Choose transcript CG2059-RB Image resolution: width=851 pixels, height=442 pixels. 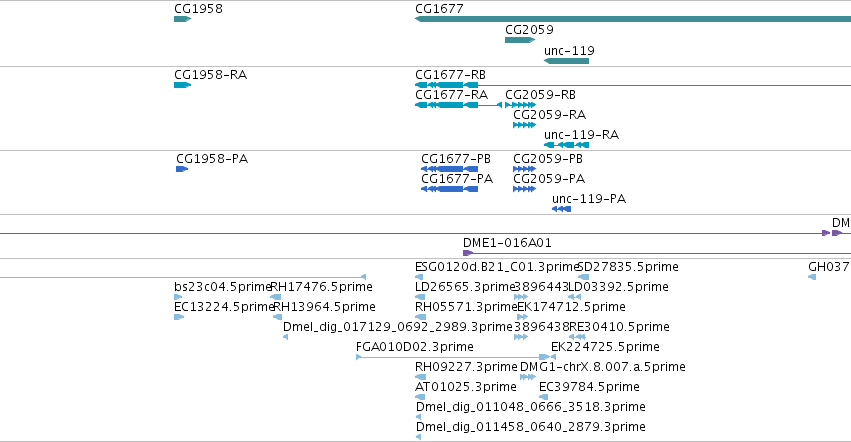click(541, 95)
